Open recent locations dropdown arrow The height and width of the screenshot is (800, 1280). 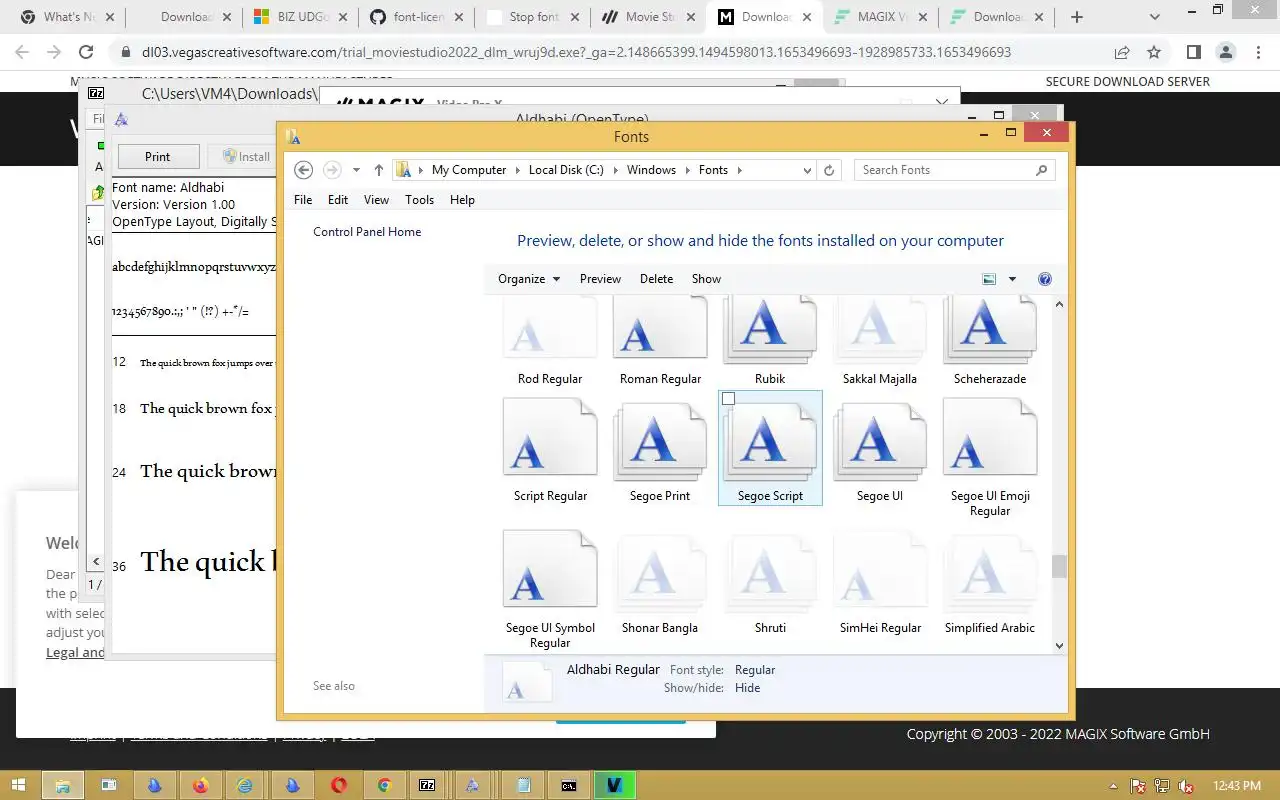point(356,170)
